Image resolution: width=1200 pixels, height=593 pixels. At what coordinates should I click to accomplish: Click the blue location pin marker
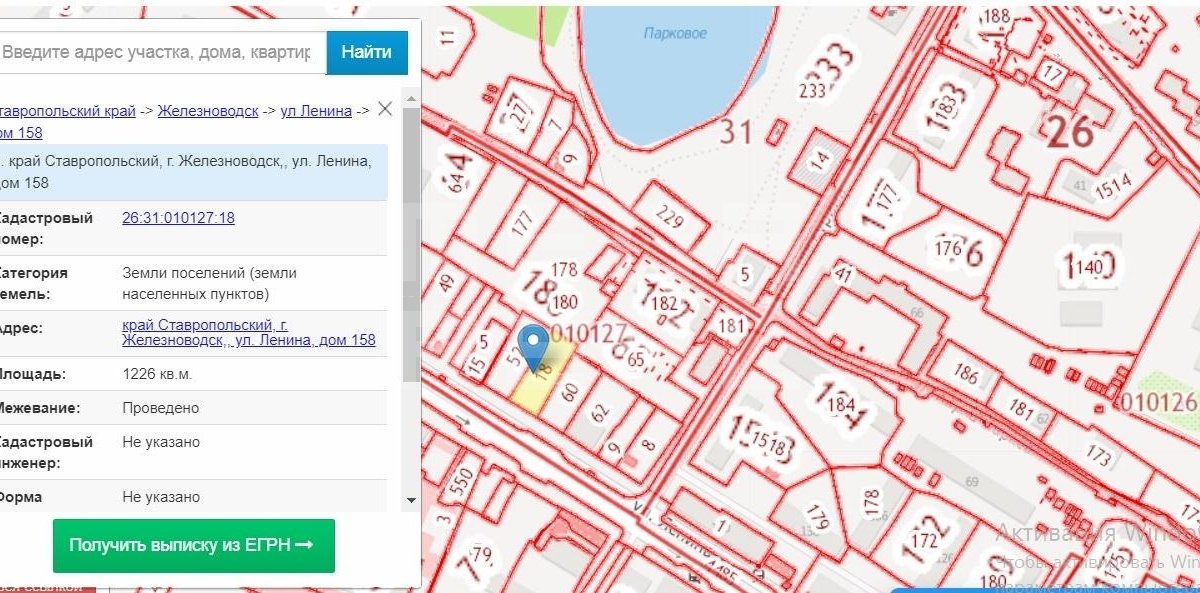click(x=536, y=342)
